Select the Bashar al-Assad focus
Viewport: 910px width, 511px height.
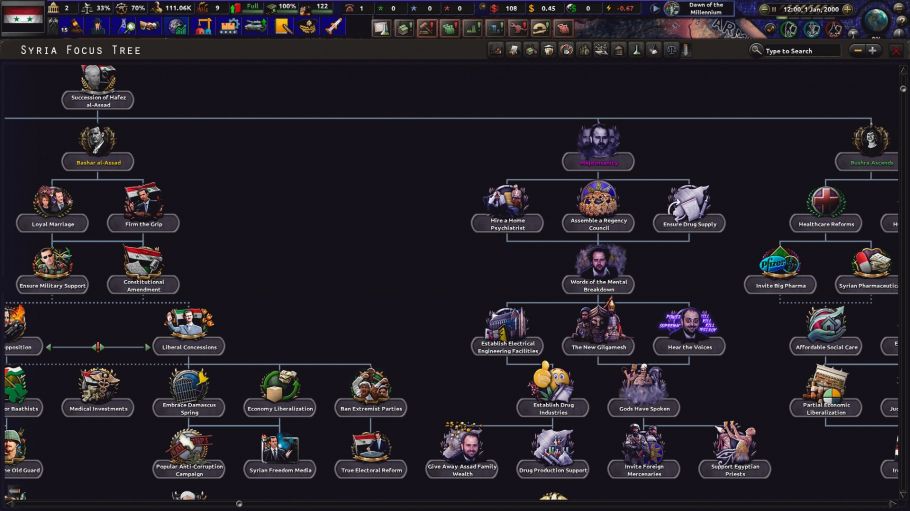pyautogui.click(x=98, y=162)
